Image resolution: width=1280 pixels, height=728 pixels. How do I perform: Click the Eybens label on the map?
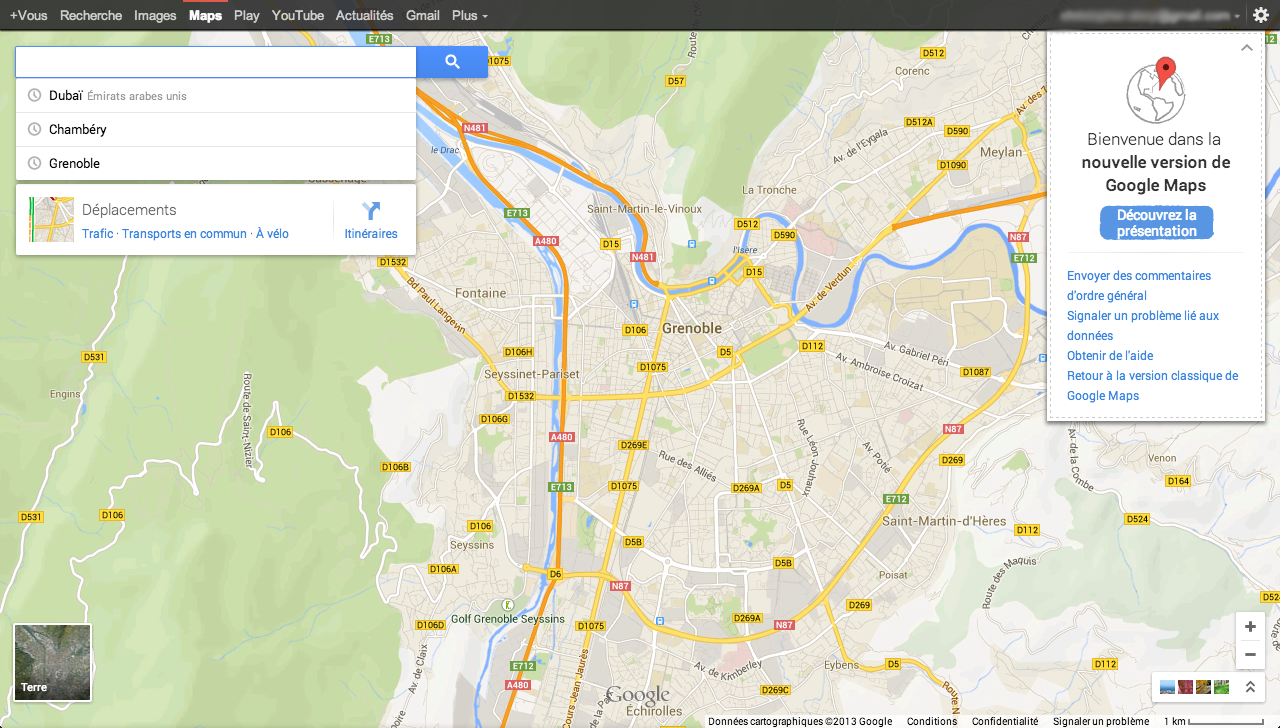coord(841,665)
